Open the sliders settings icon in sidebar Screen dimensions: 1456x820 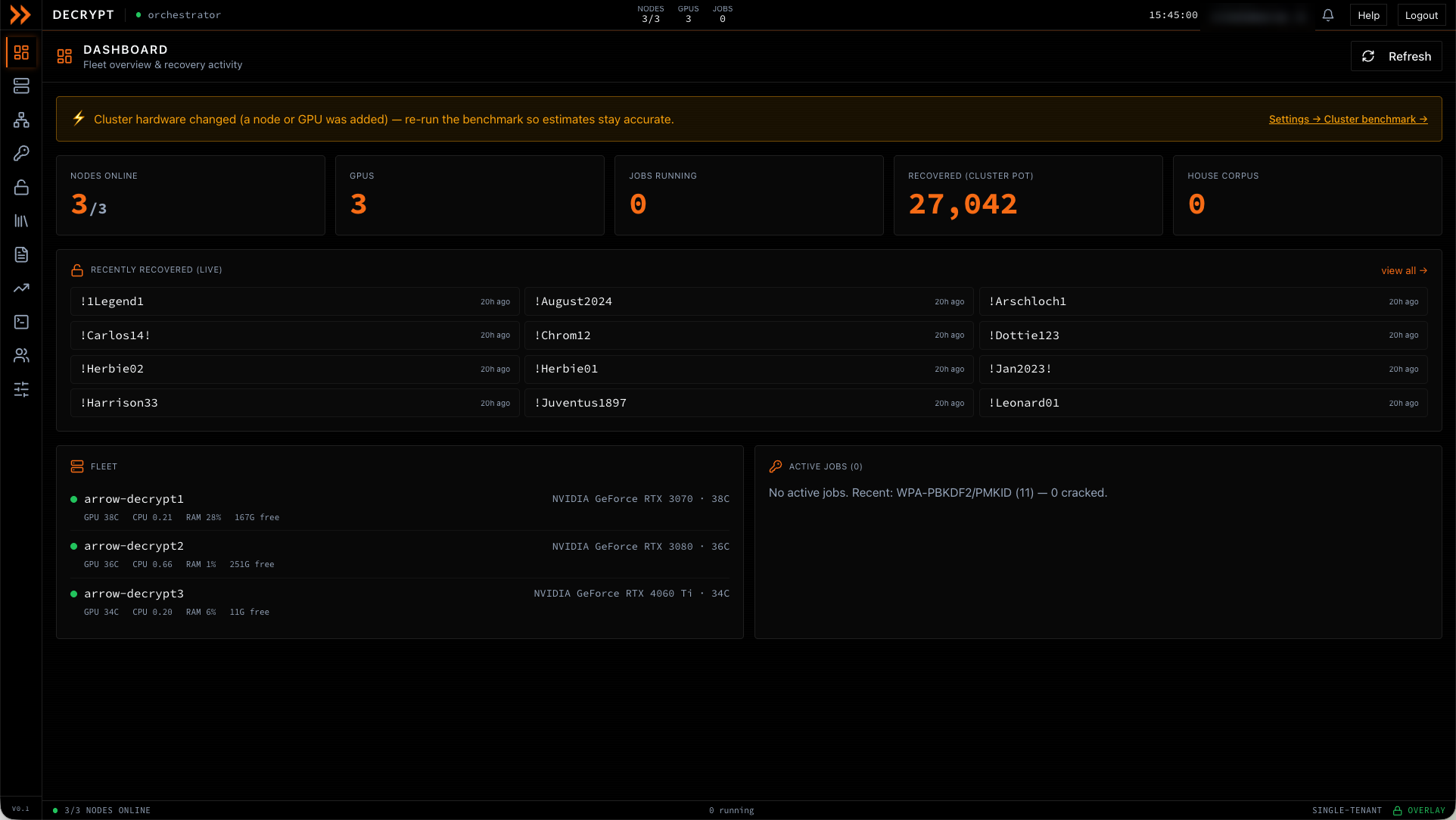[21, 389]
